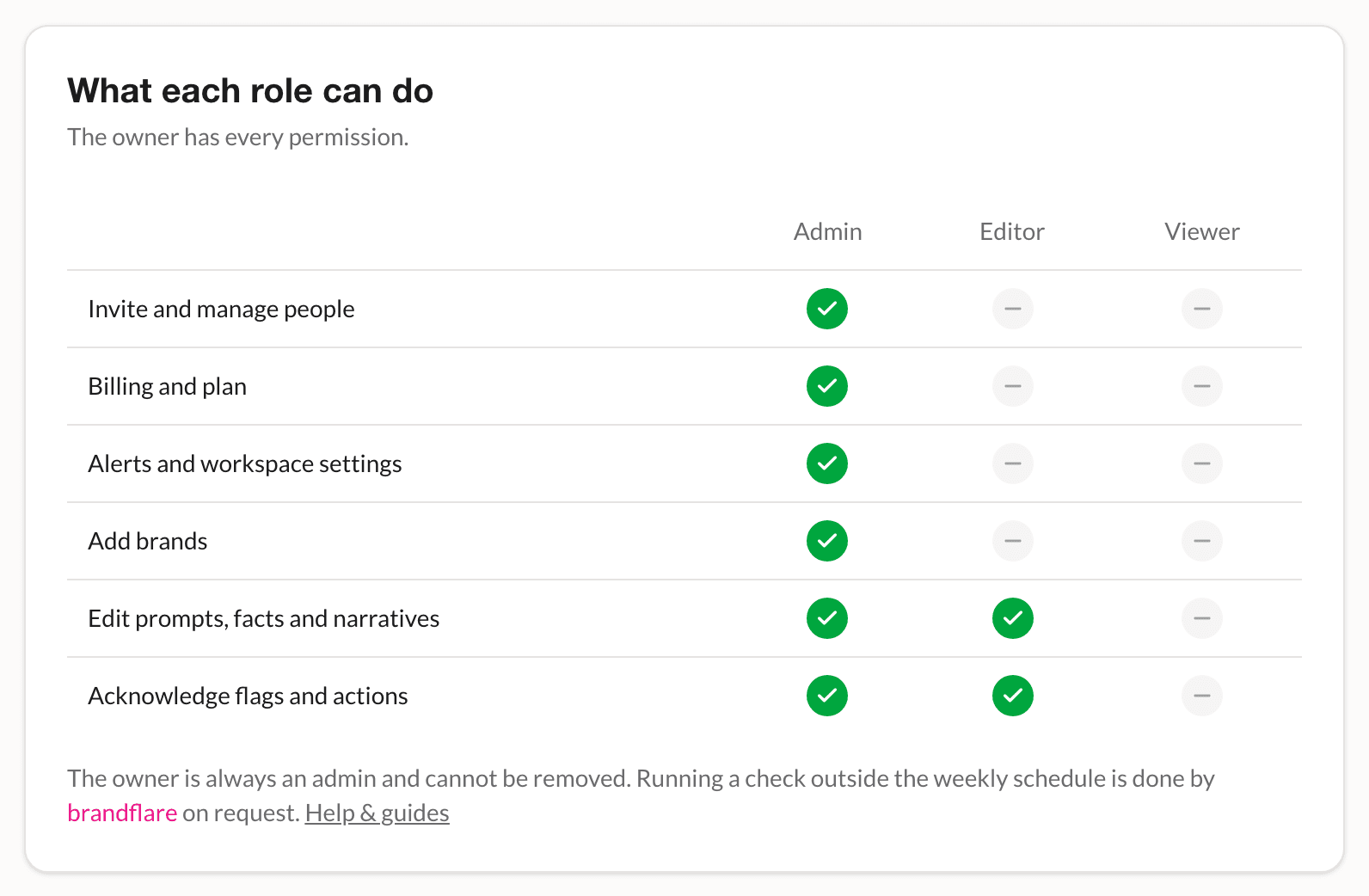The height and width of the screenshot is (896, 1369).
Task: Click Viewer dash for Alerts and workspace settings
Action: [1202, 463]
